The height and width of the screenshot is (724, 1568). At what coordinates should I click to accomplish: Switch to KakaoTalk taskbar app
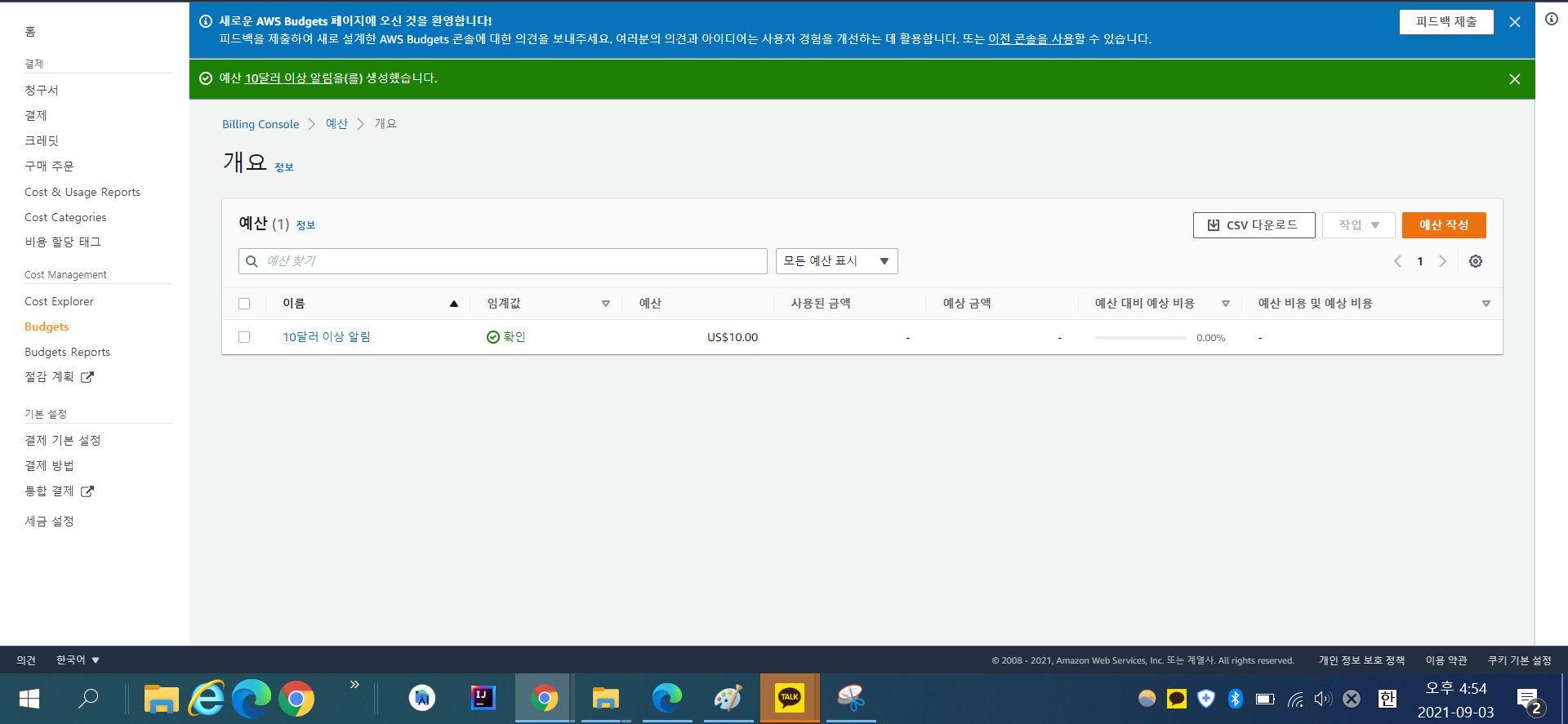pyautogui.click(x=790, y=697)
